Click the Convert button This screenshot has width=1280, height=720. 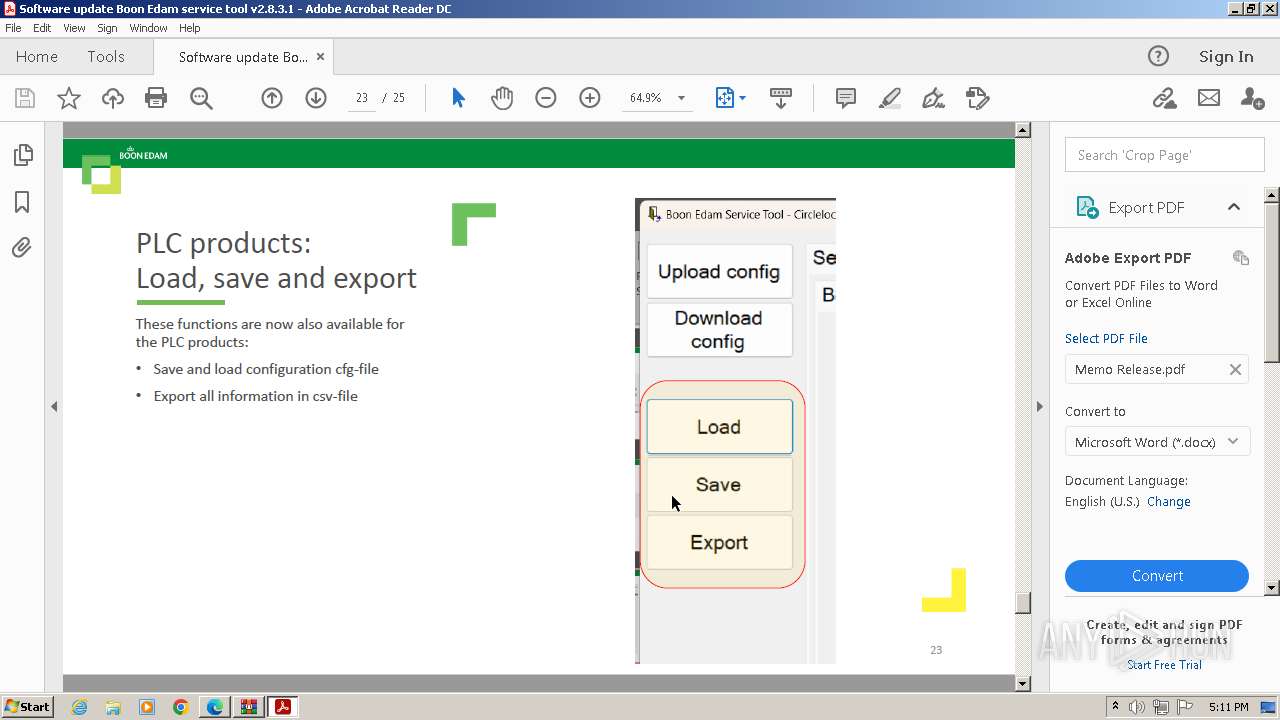pyautogui.click(x=1157, y=576)
